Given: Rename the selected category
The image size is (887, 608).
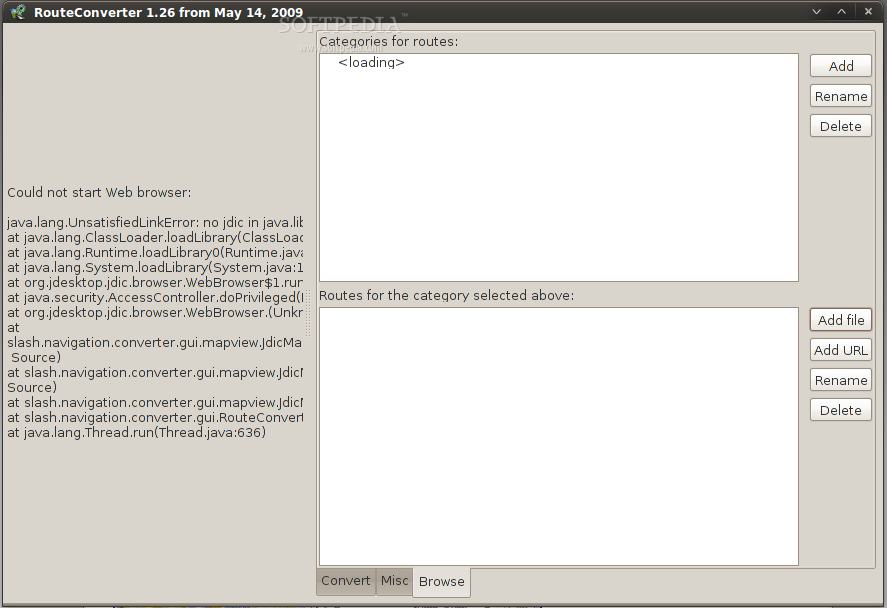Looking at the screenshot, I should pos(841,96).
